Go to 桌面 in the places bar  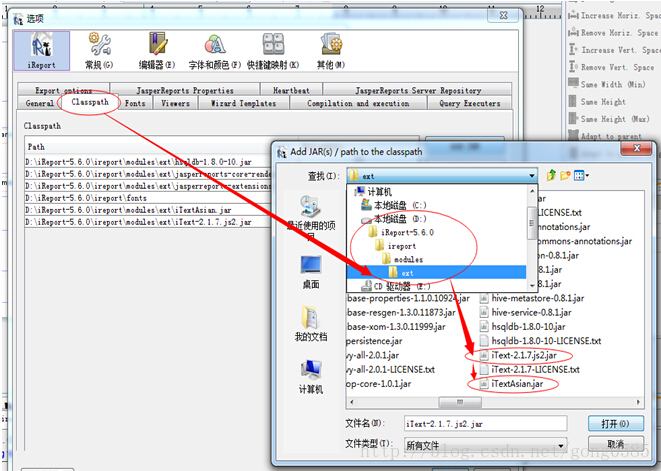[x=311, y=272]
